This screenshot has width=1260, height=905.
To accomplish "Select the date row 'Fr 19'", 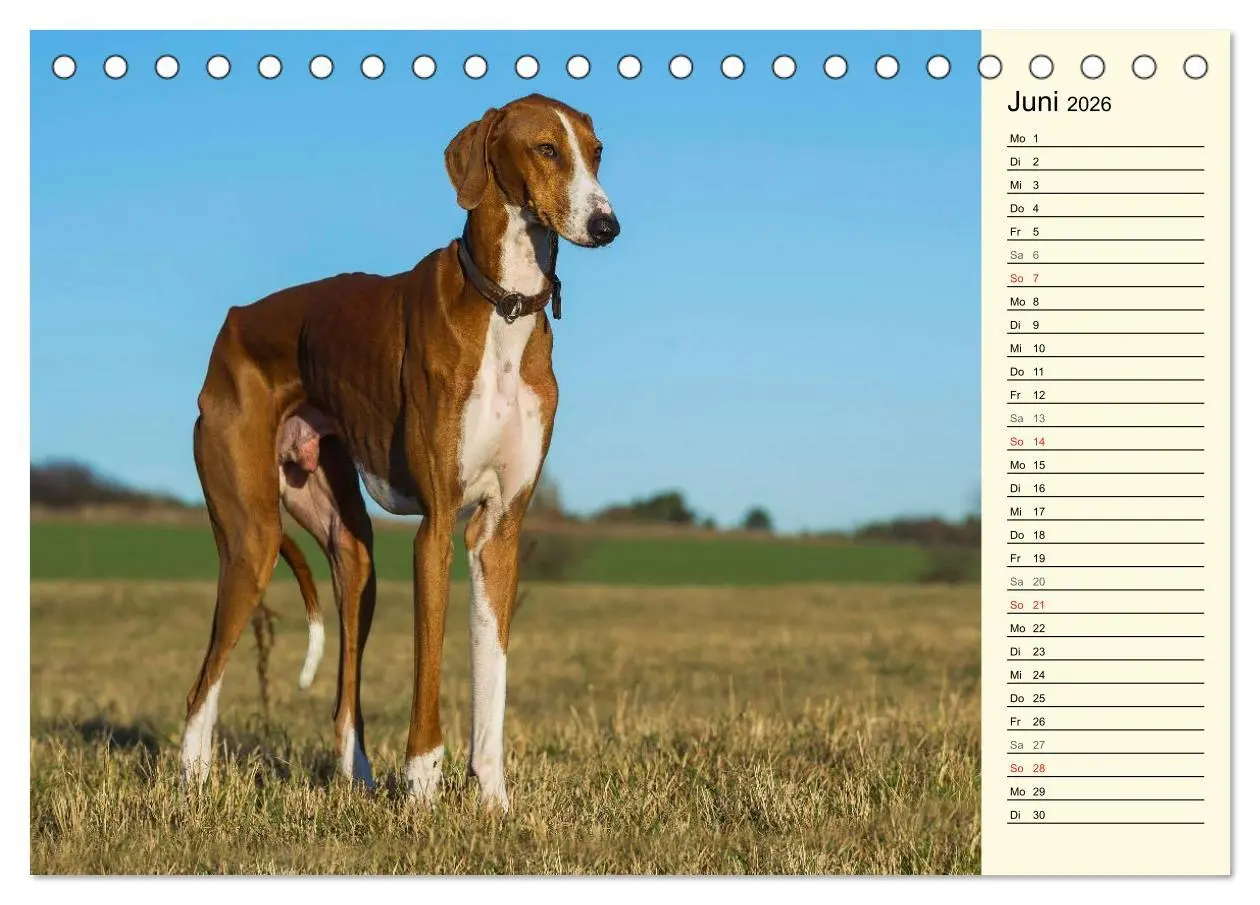I will [1105, 558].
